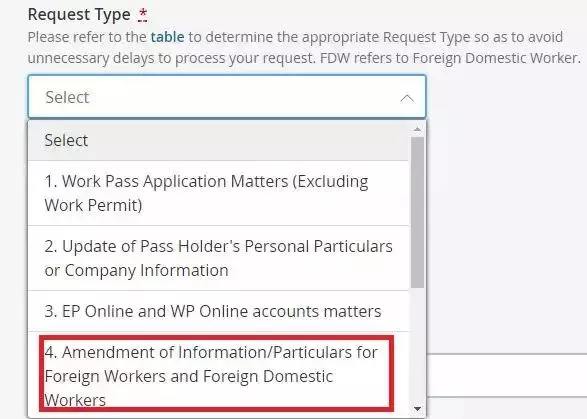
Task: Select '3. EP Online and WP Online accounts matters'
Action: pyautogui.click(x=218, y=311)
